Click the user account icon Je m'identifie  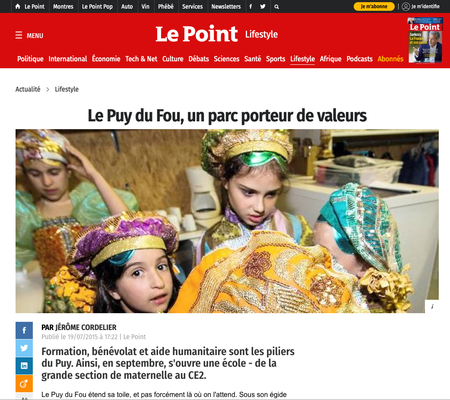pos(406,6)
